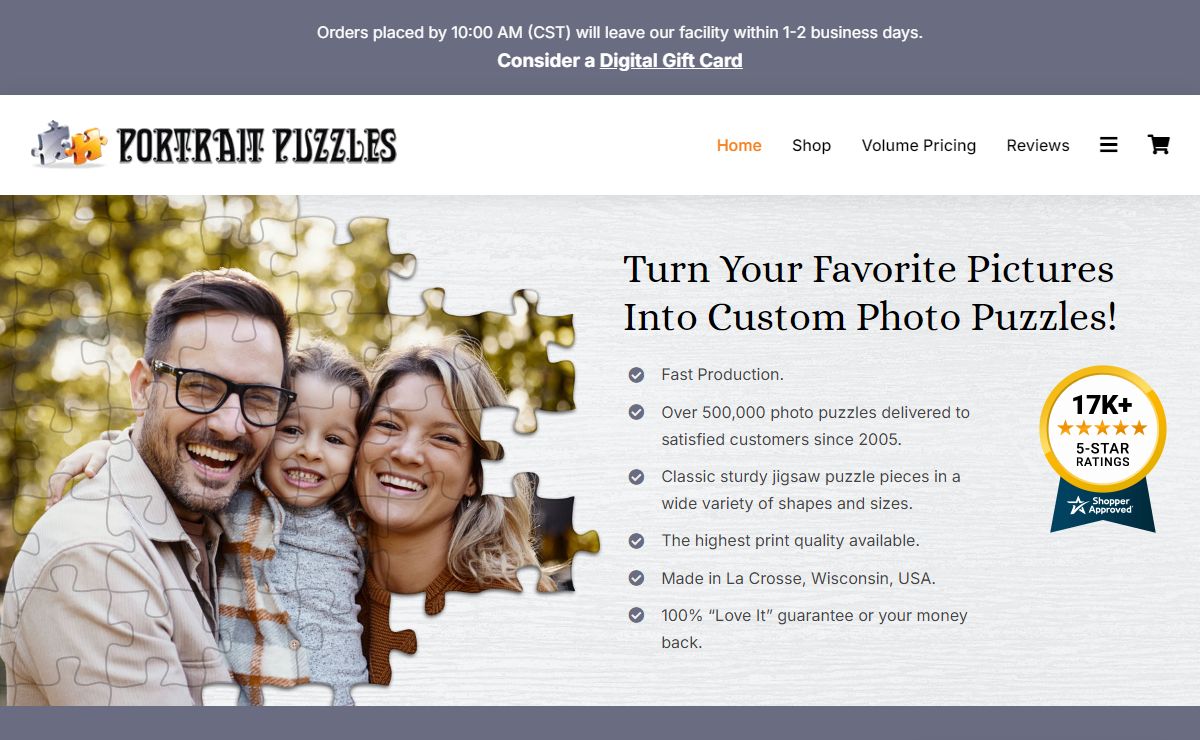1200x740 pixels.
Task: Click checkmark beside Classic sturdy jigsaw pieces
Action: tap(636, 477)
